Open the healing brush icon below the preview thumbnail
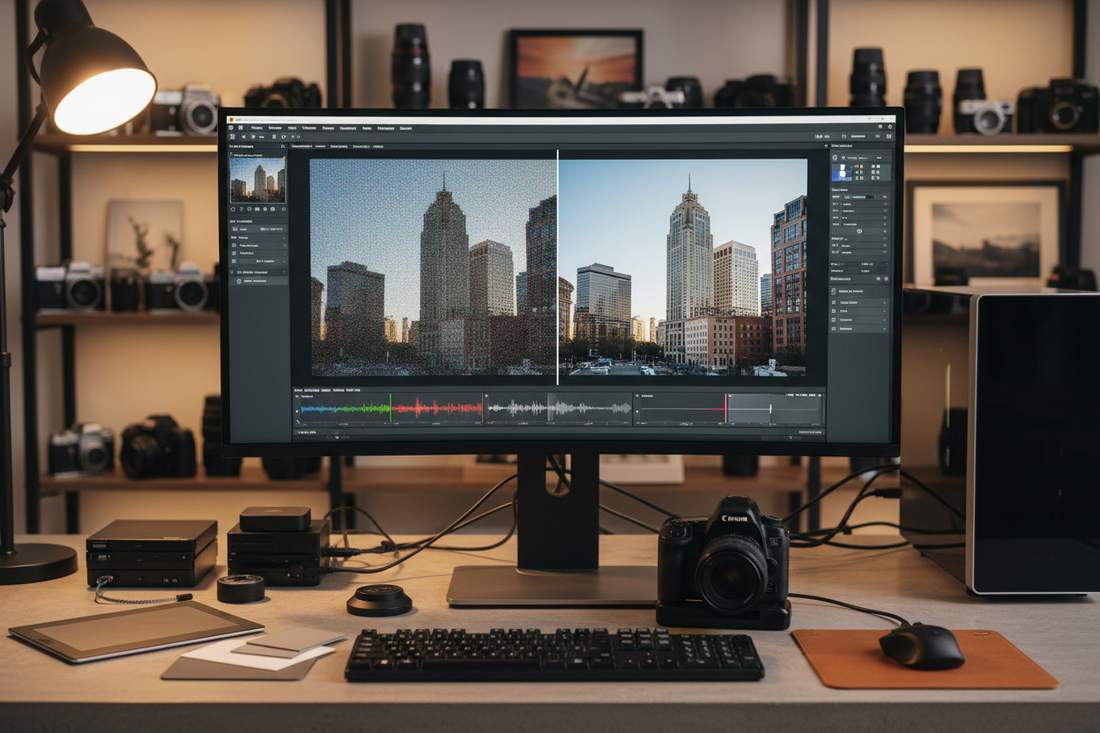 (x=242, y=207)
